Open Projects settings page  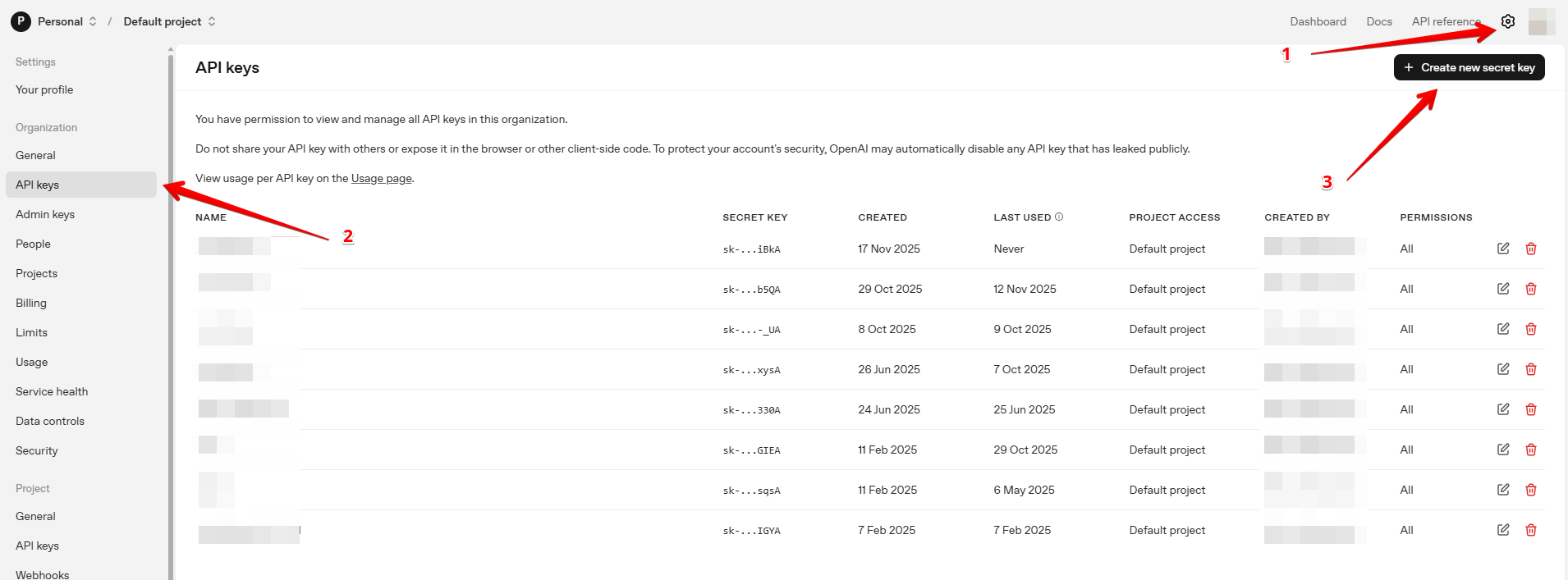[x=36, y=273]
